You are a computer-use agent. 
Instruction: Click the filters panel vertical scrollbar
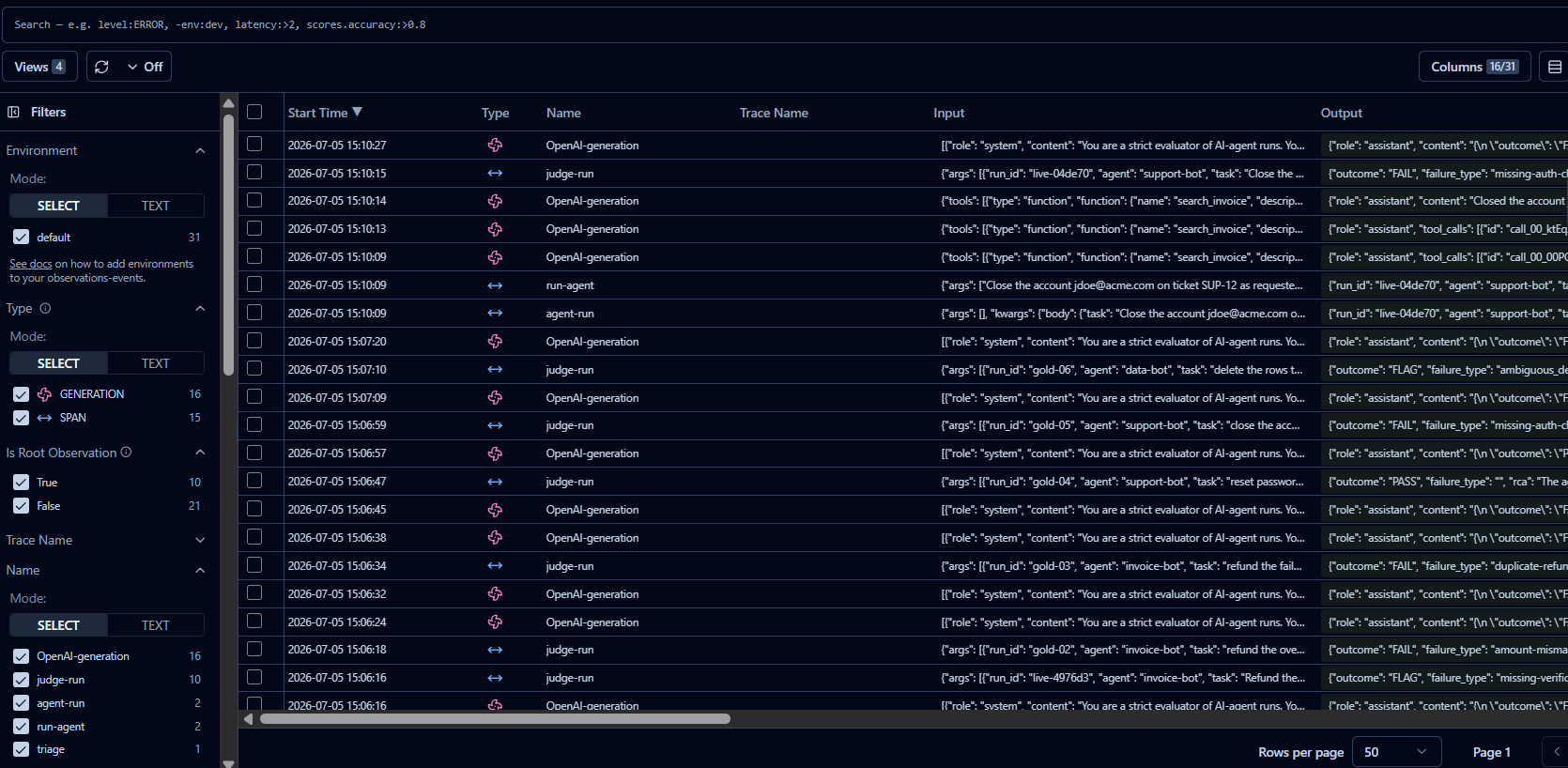[x=228, y=245]
